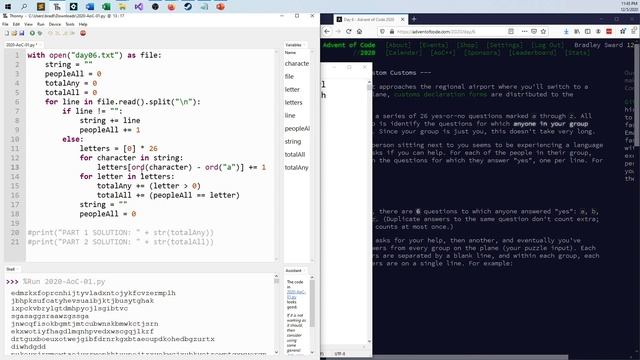Open the File menu in Thonny
640x360 pixels.
pyautogui.click(x=5, y=24)
